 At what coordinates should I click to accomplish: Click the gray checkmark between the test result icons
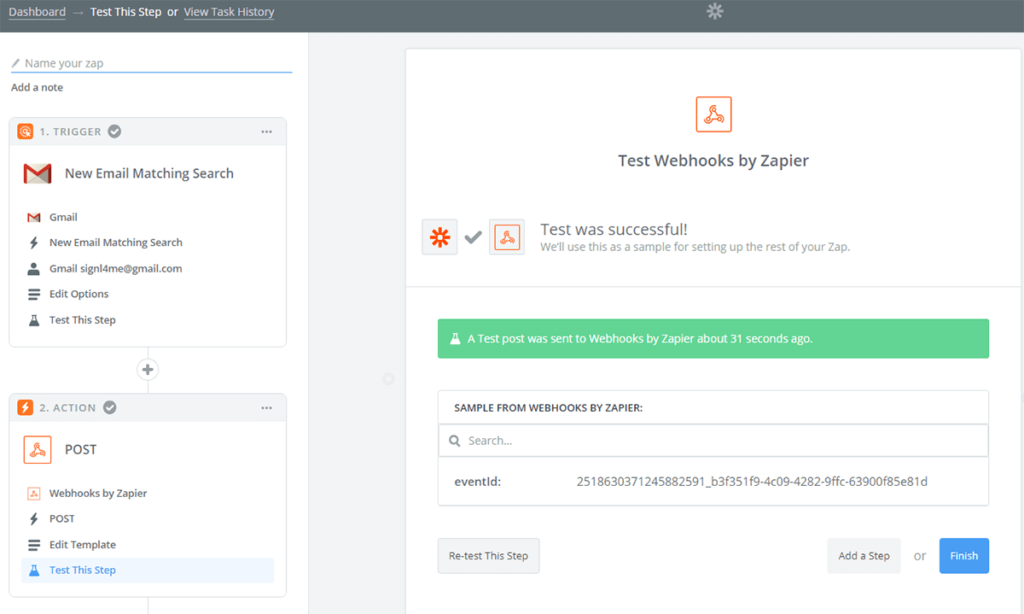point(473,236)
